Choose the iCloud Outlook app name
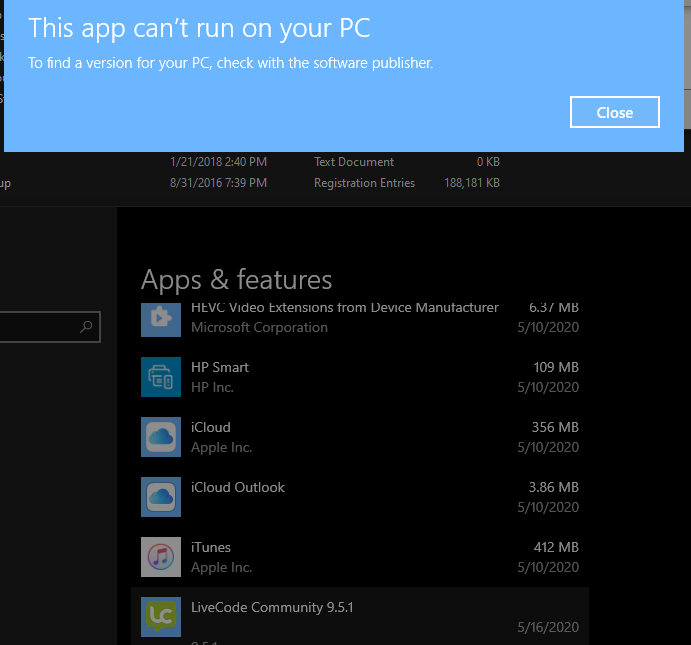 pyautogui.click(x=238, y=487)
